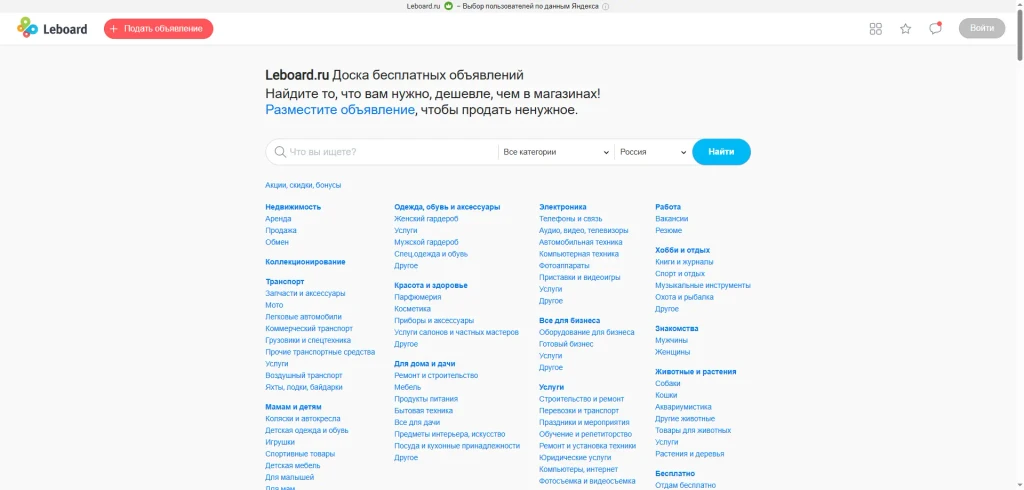
Task: Click Компьютерная техника
Action: click(579, 254)
